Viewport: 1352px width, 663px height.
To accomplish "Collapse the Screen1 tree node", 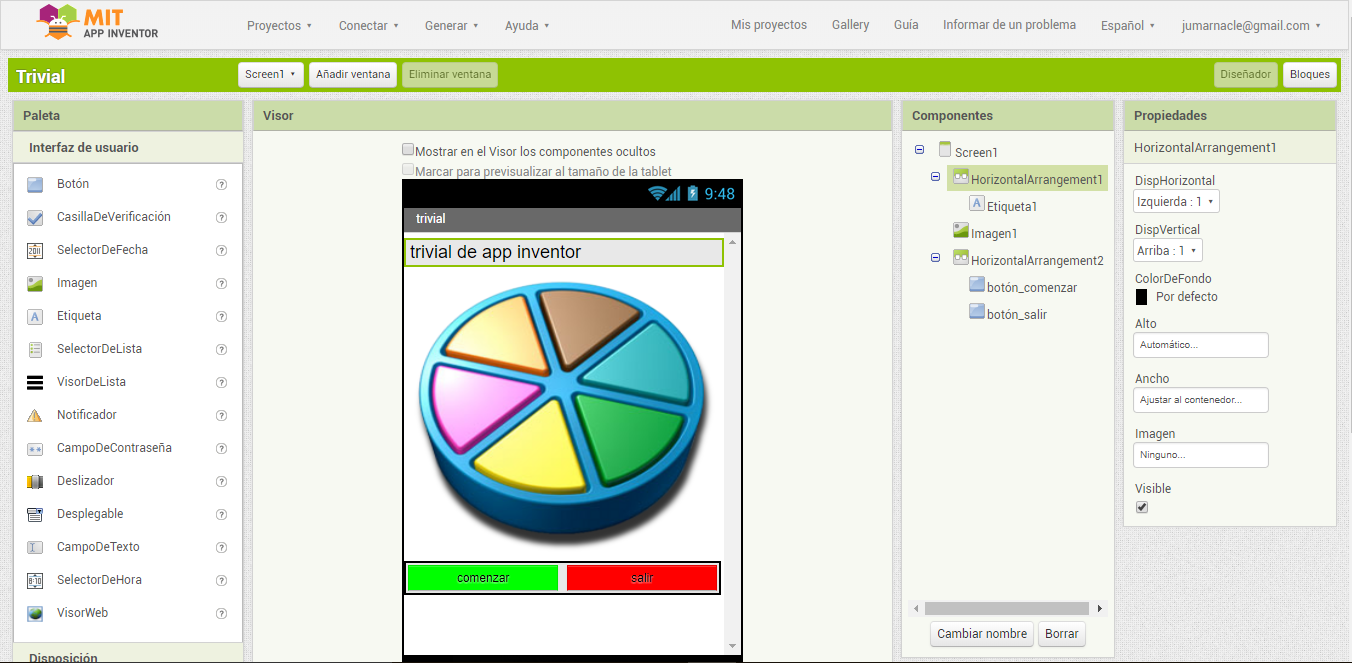I will [x=919, y=151].
